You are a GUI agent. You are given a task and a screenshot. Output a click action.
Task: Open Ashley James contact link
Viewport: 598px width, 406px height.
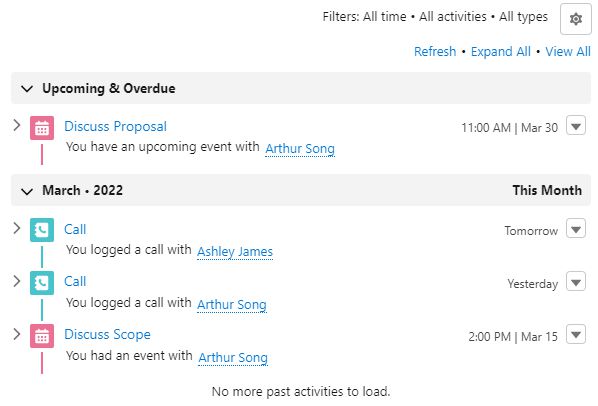pyautogui.click(x=235, y=252)
